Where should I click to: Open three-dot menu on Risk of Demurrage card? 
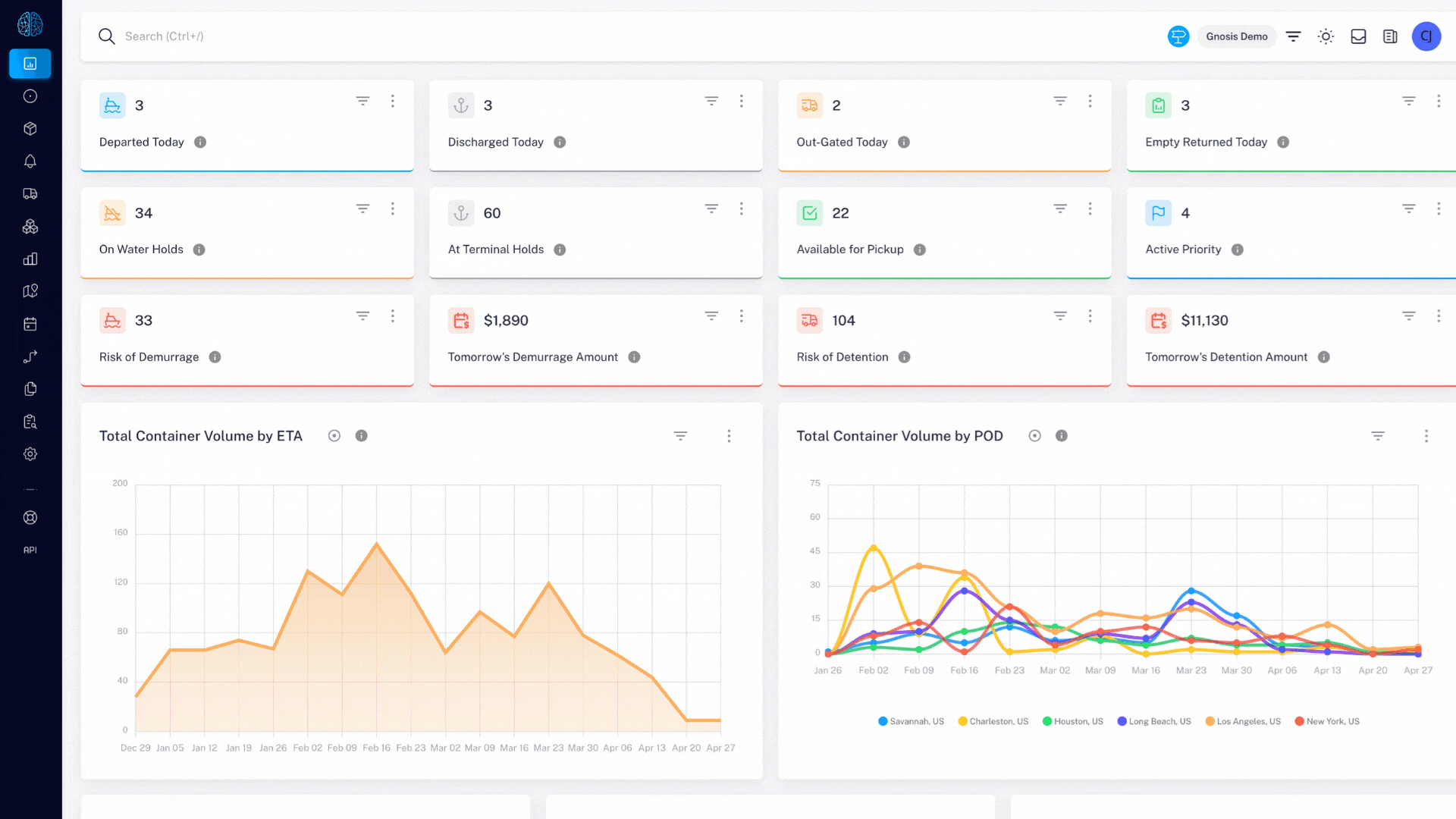coord(393,316)
